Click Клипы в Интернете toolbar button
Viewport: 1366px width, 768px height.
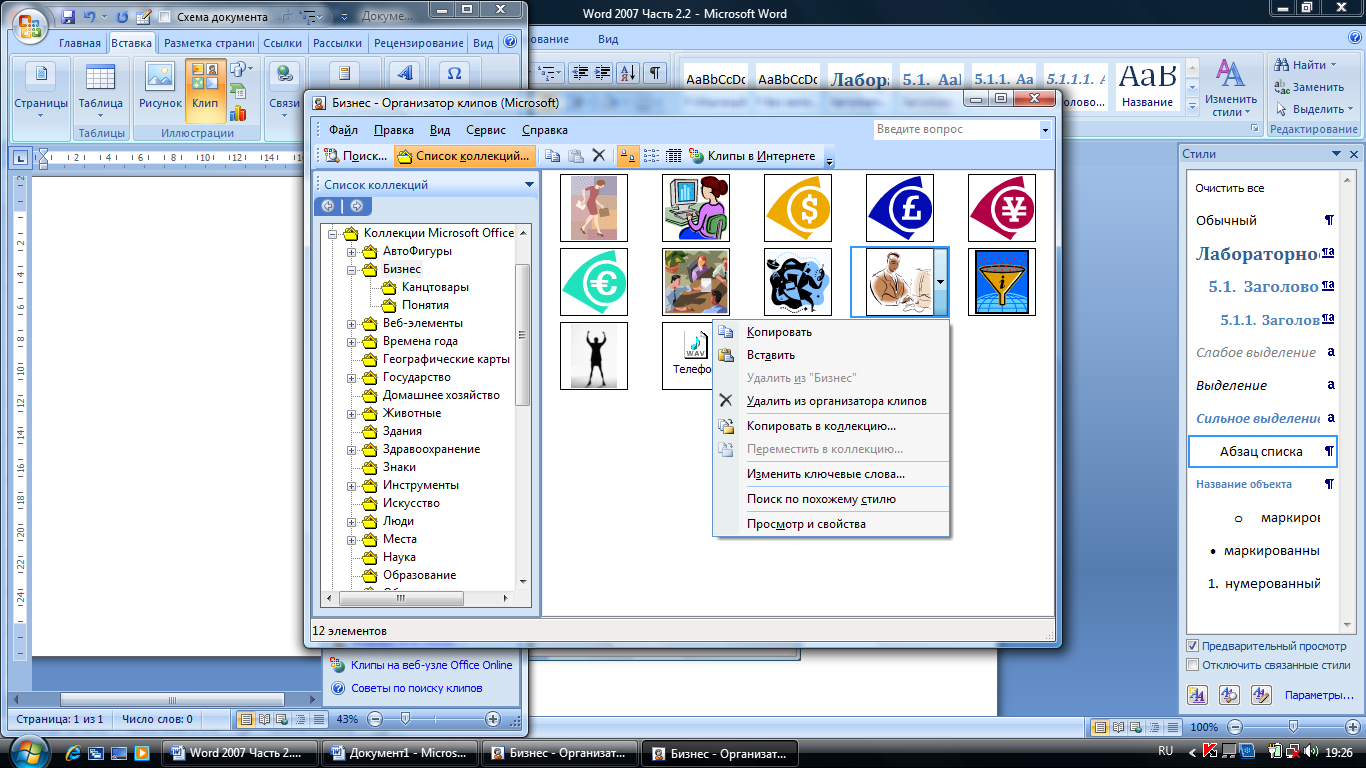click(752, 156)
